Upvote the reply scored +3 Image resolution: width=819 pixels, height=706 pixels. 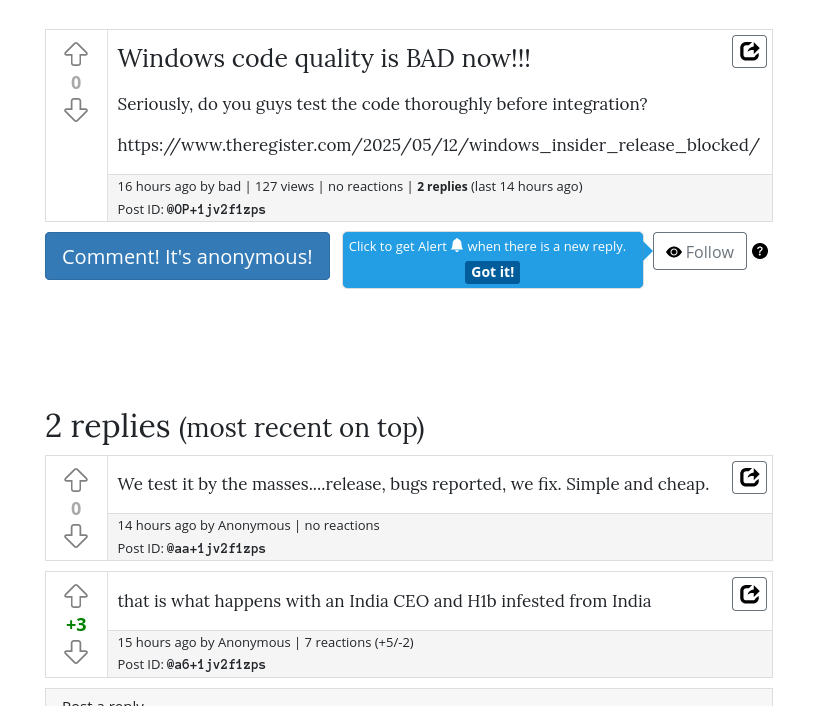[x=76, y=596]
